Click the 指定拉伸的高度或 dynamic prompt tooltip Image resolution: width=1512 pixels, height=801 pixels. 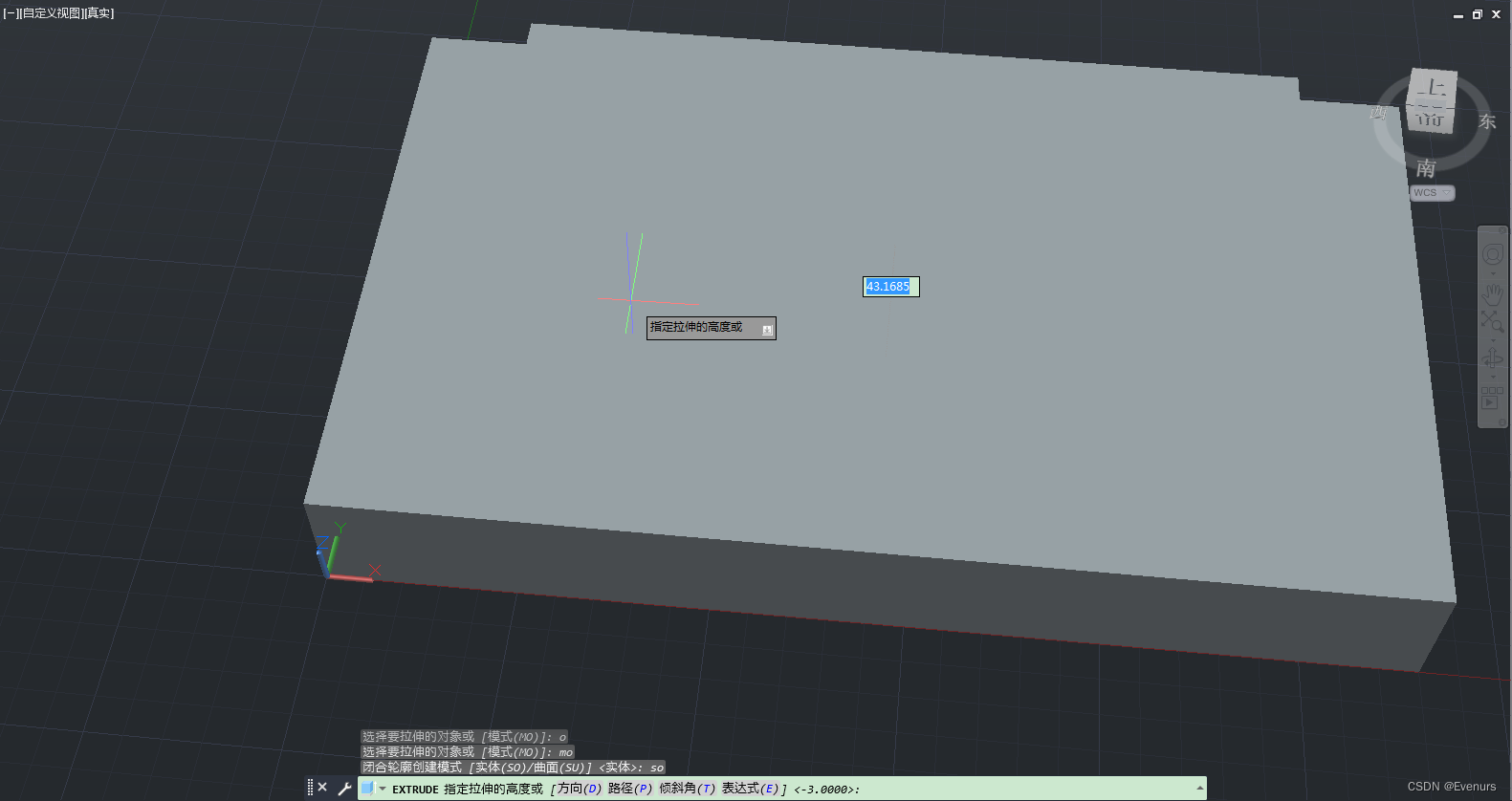[711, 328]
